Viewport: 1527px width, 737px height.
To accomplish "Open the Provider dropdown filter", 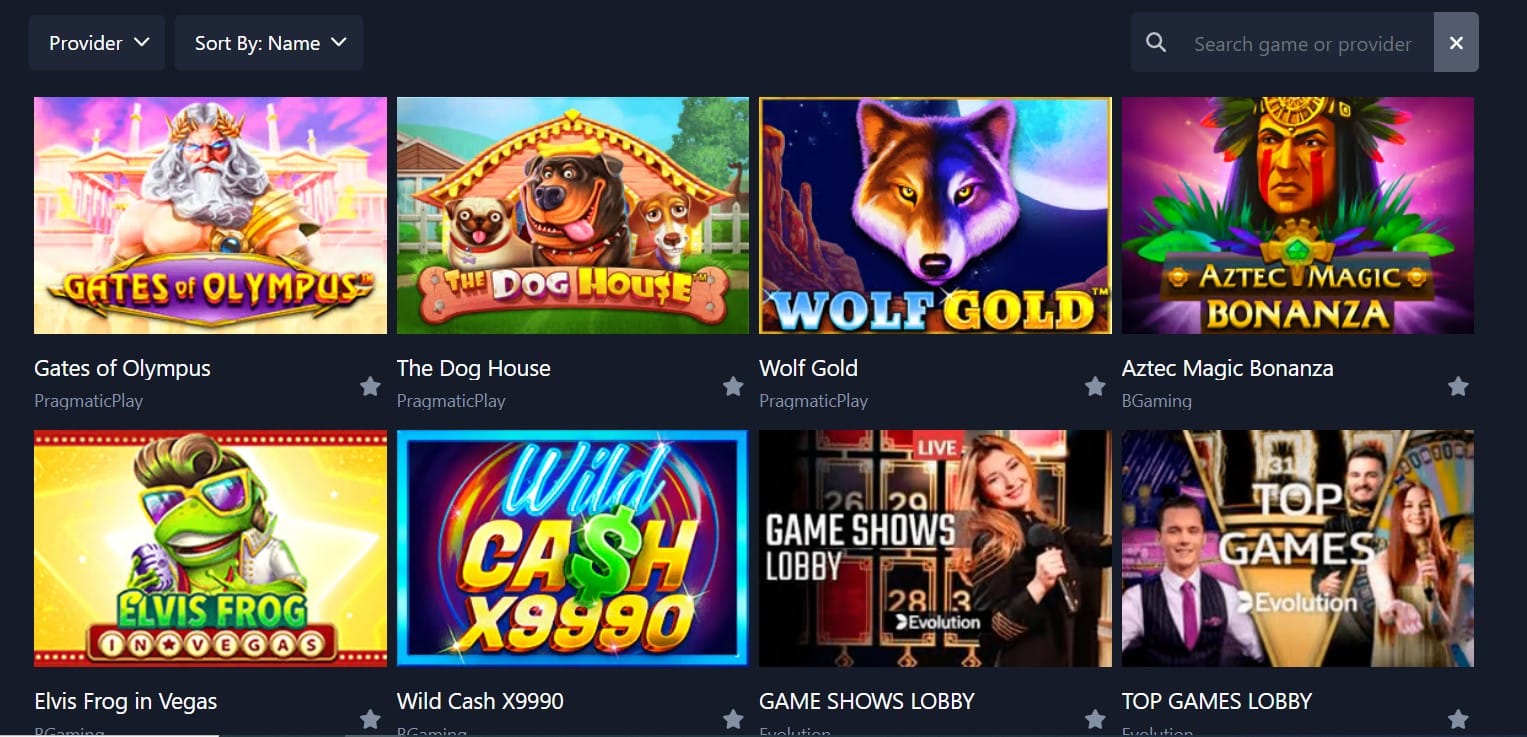I will [97, 43].
